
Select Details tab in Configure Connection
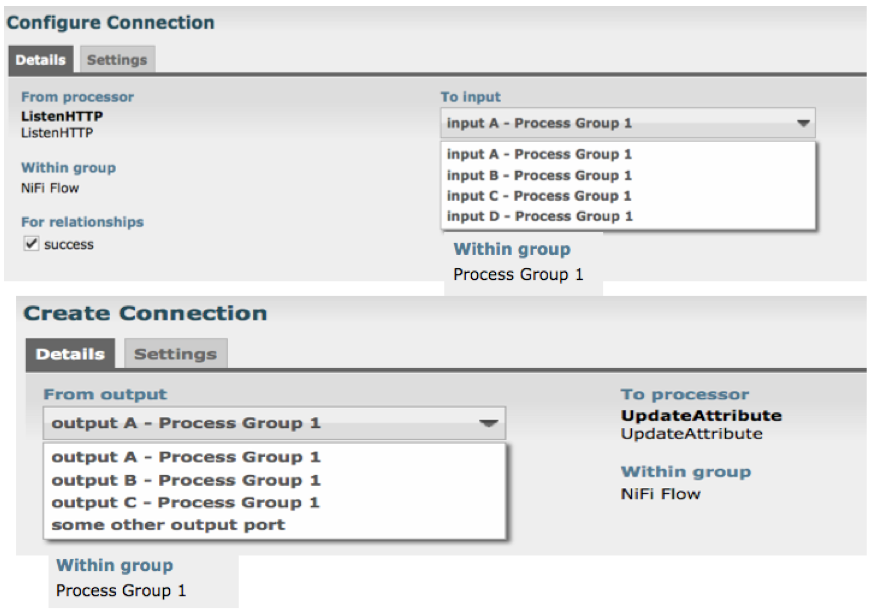(41, 60)
